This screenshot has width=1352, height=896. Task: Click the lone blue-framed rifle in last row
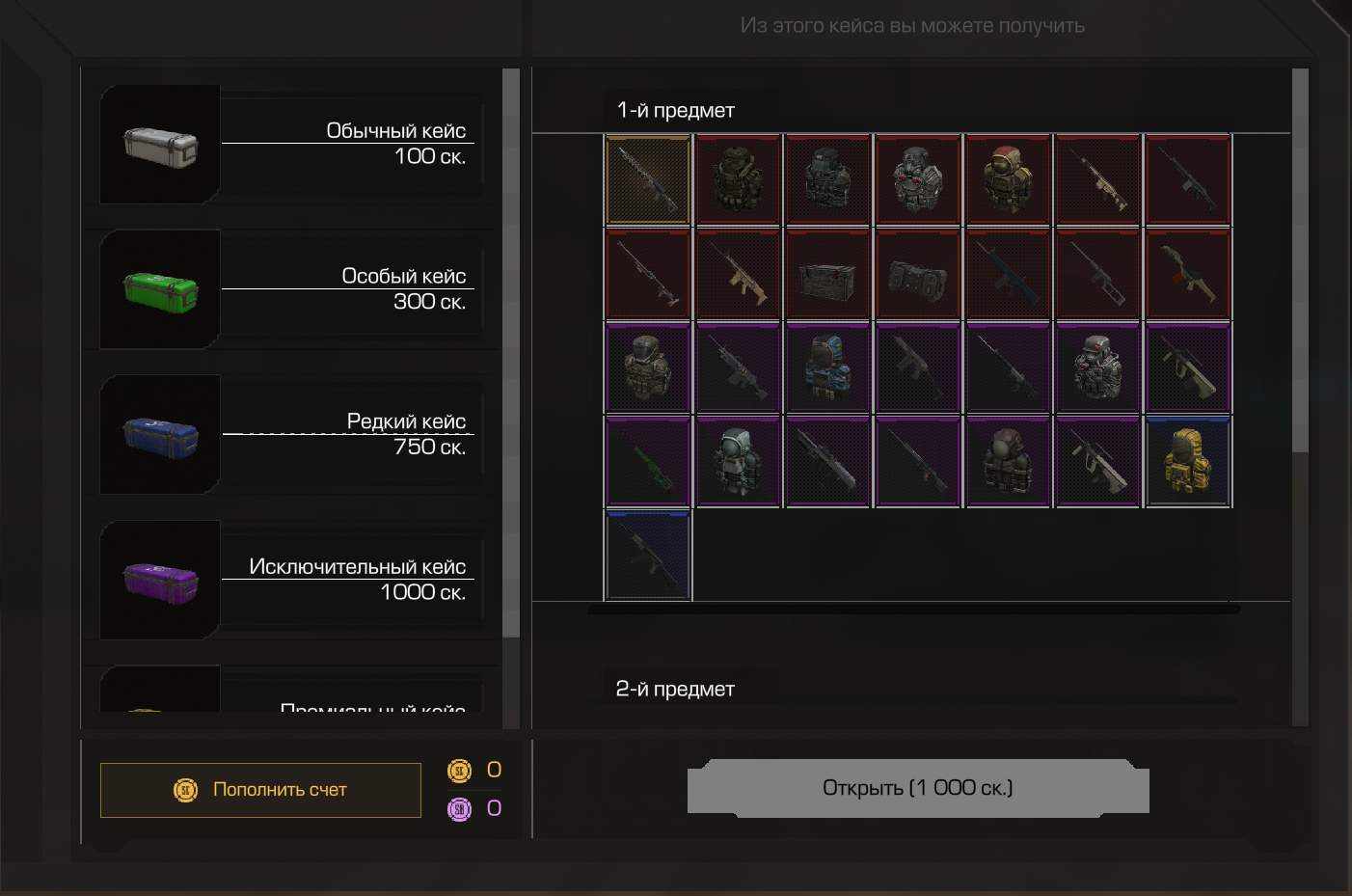click(648, 556)
